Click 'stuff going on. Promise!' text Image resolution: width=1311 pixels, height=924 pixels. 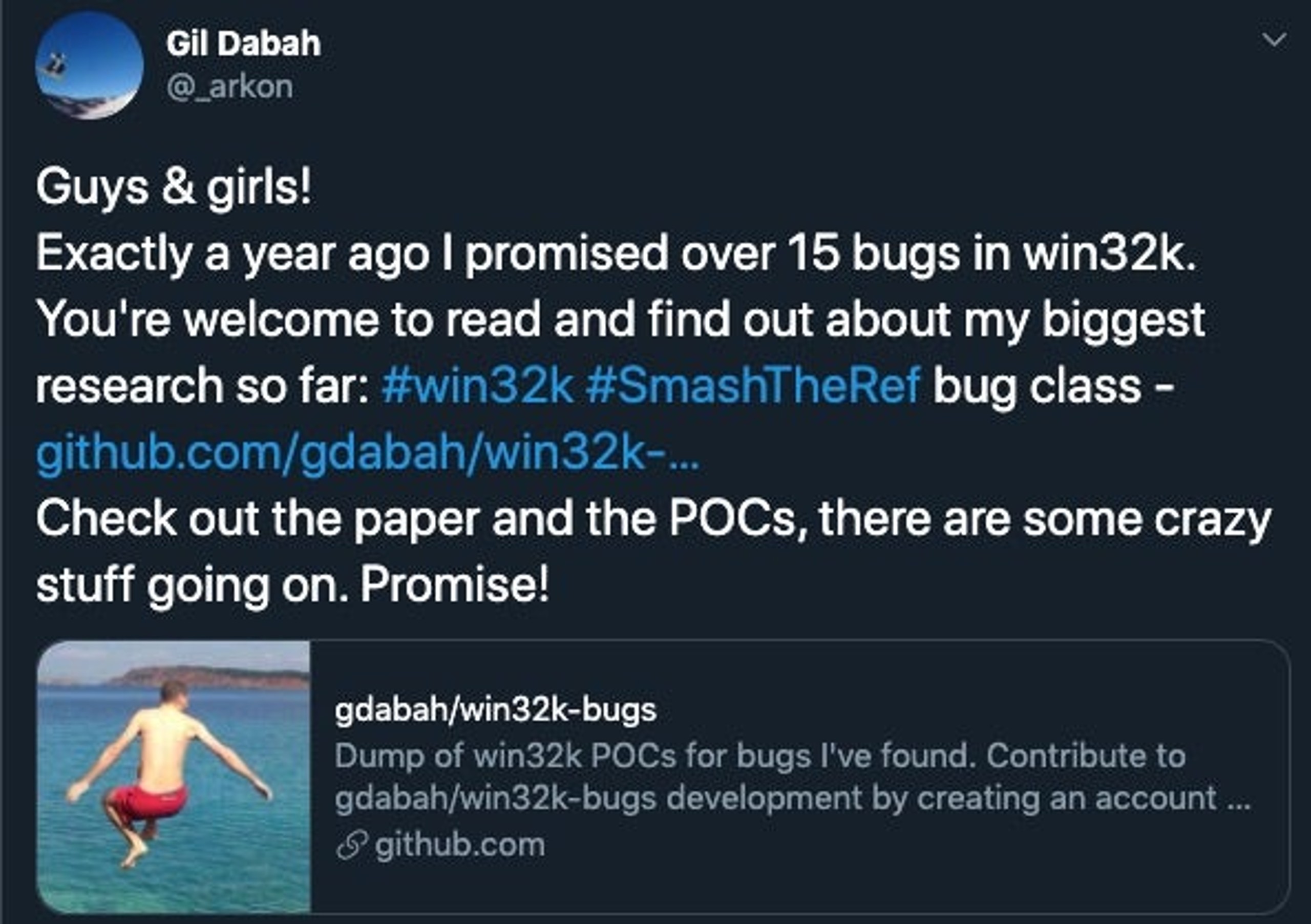pyautogui.click(x=292, y=585)
